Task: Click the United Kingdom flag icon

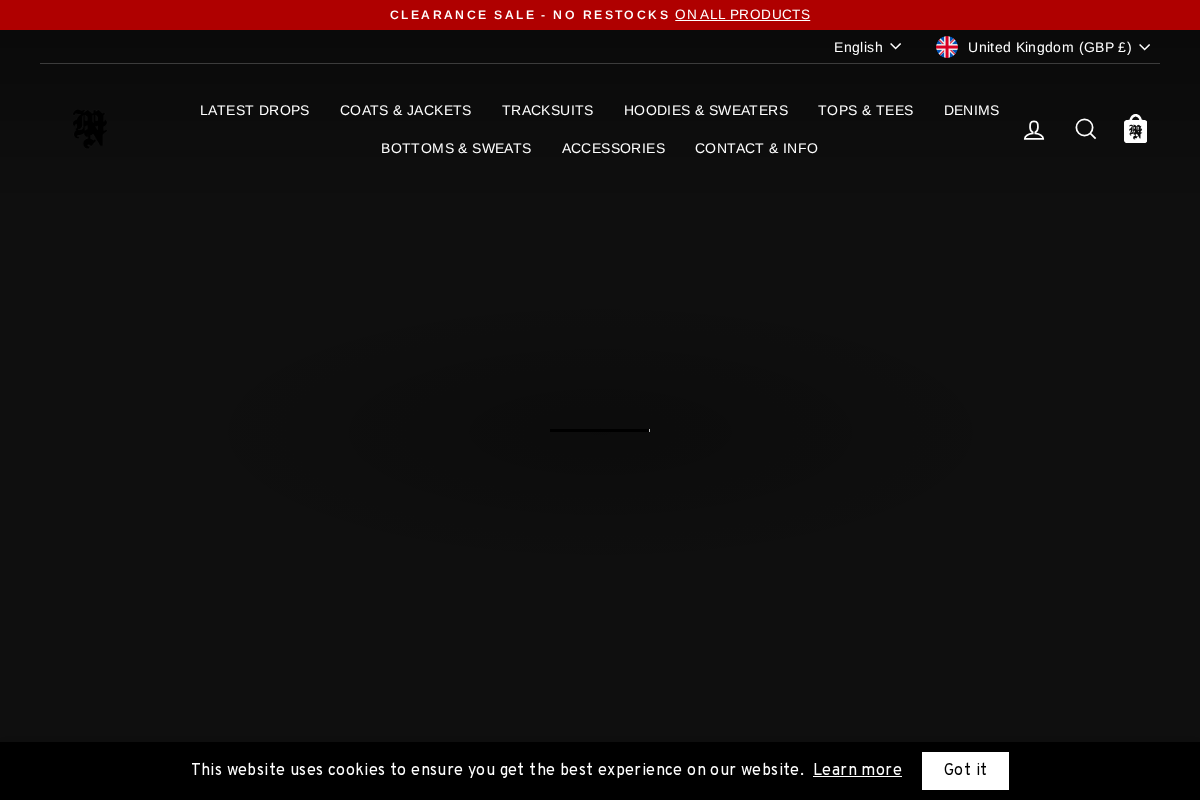Action: coord(946,46)
